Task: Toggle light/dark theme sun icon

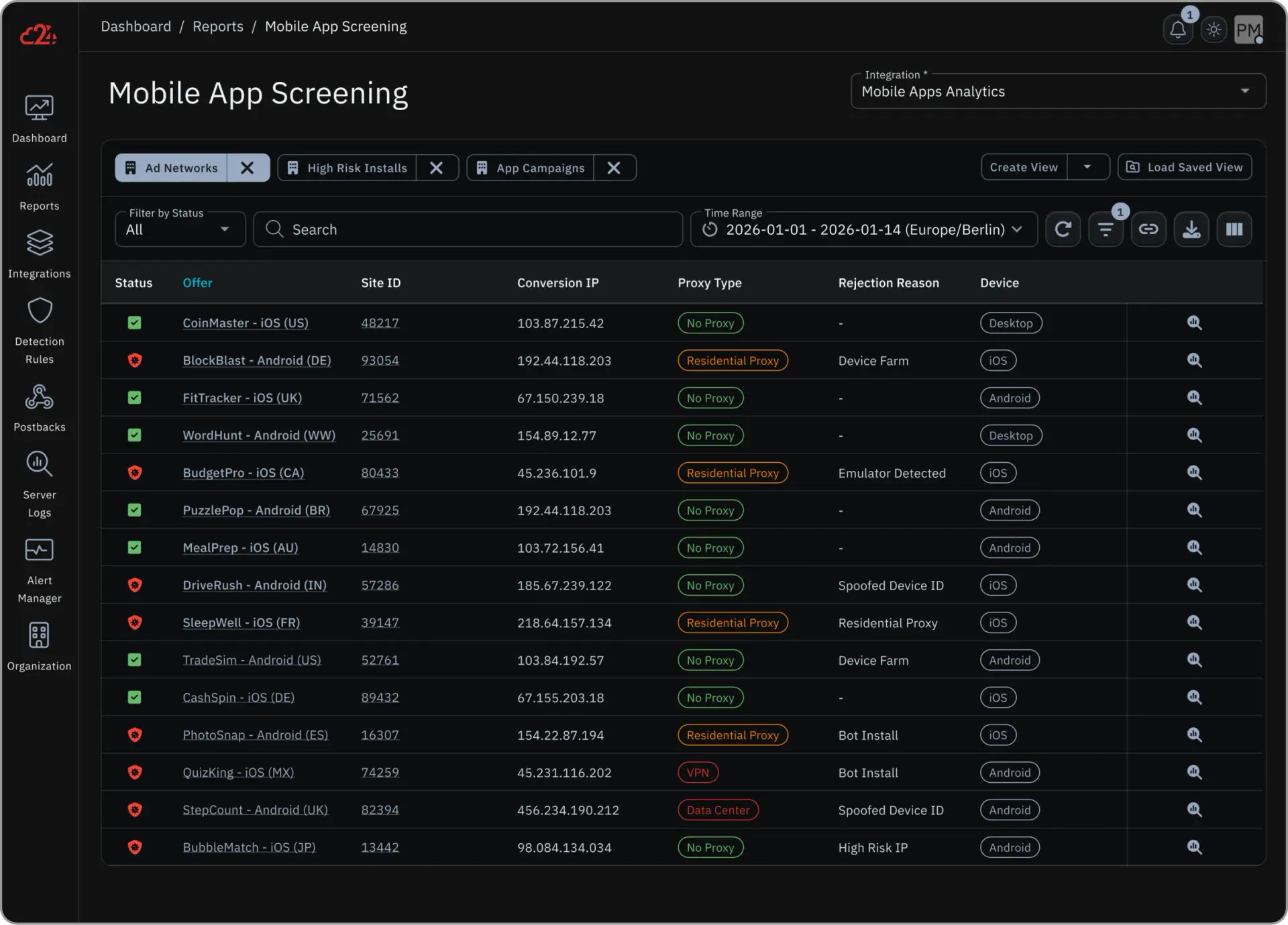Action: click(x=1214, y=30)
